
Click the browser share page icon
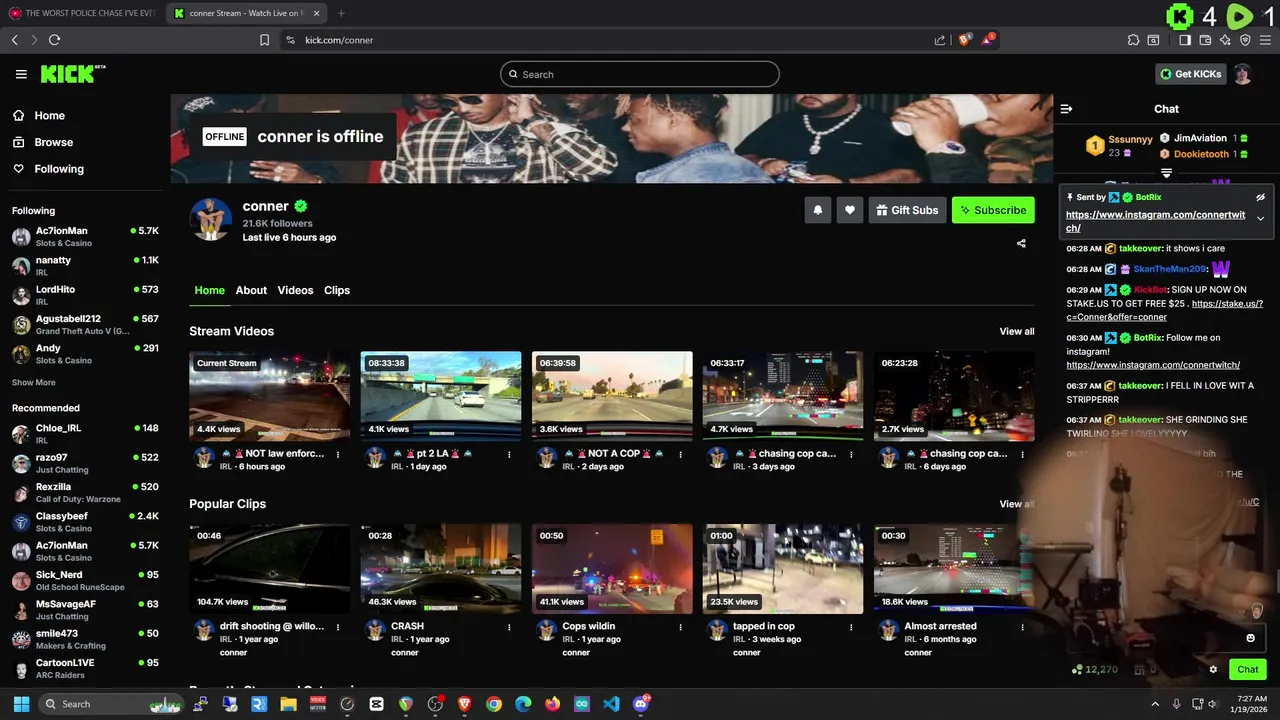940,40
